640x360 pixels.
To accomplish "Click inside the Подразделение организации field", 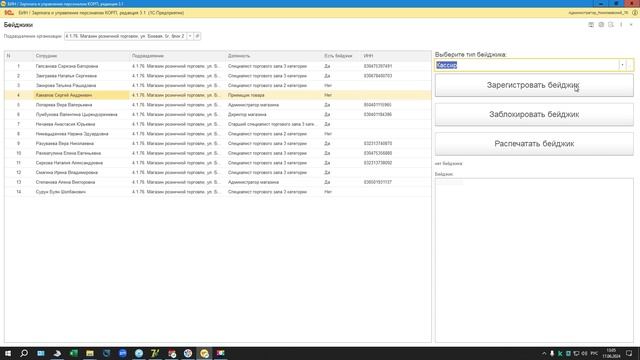I will [x=125, y=36].
